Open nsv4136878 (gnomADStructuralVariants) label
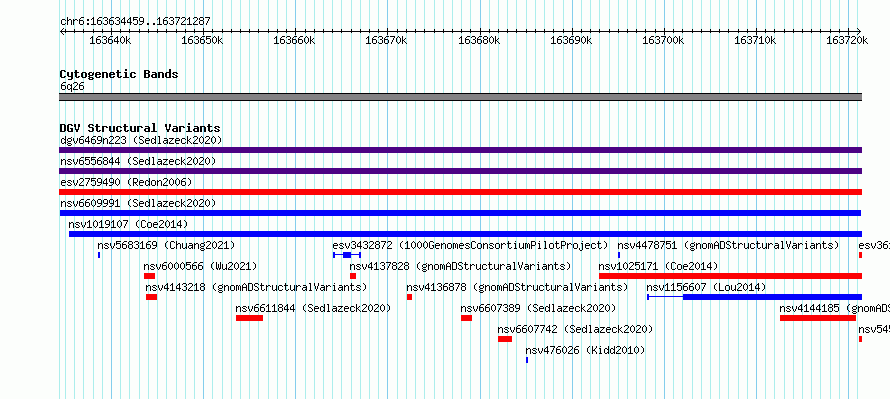The height and width of the screenshot is (399, 890). click(x=517, y=287)
